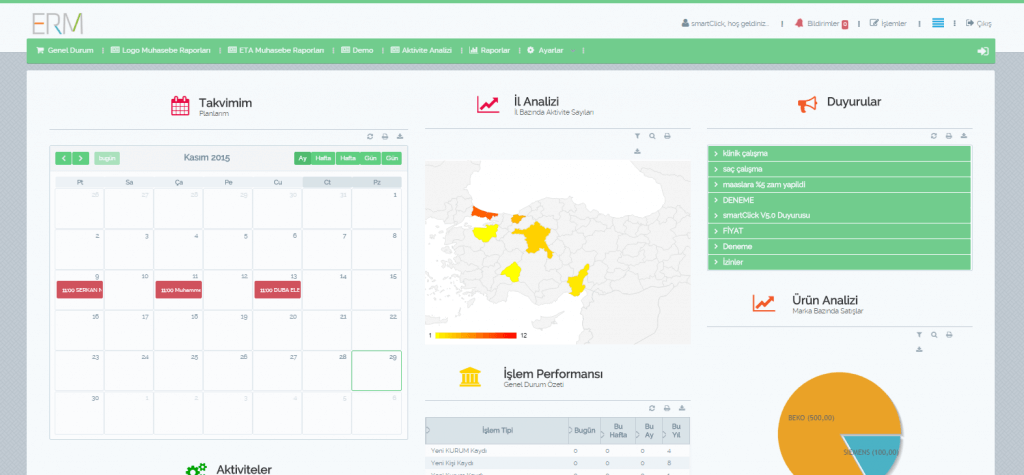Screen dimensions: 1024x475
Task: Open the '11:00 Muhammed' calendar event
Action: (178, 289)
